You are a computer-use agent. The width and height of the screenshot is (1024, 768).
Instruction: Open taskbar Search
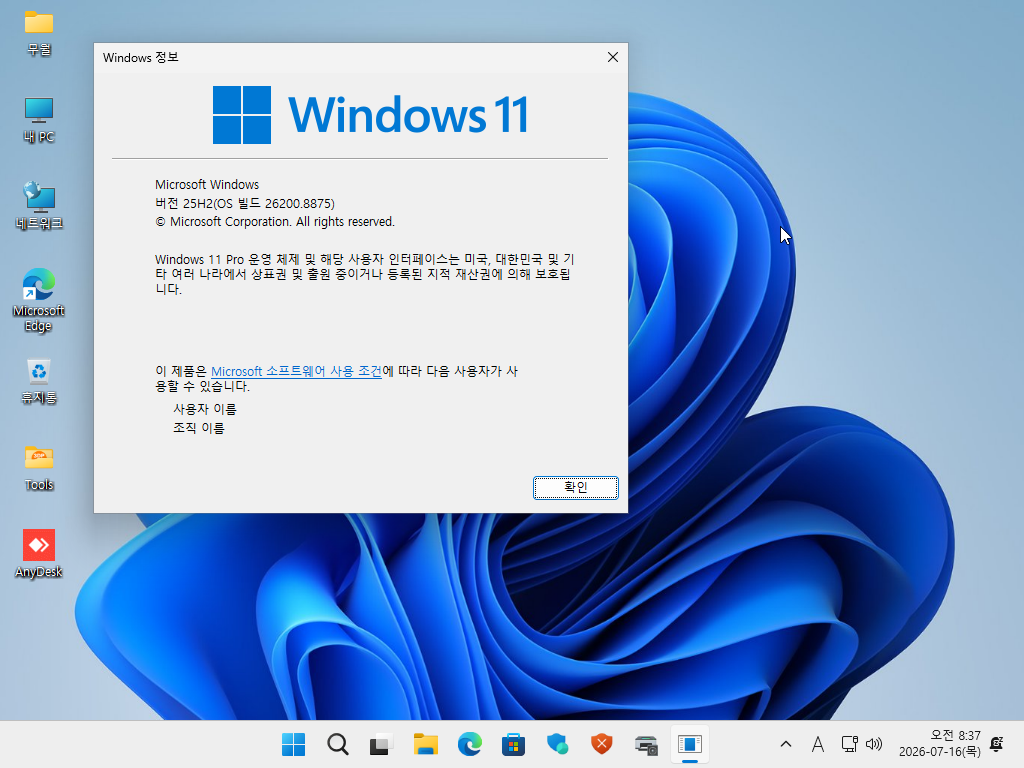pos(338,744)
